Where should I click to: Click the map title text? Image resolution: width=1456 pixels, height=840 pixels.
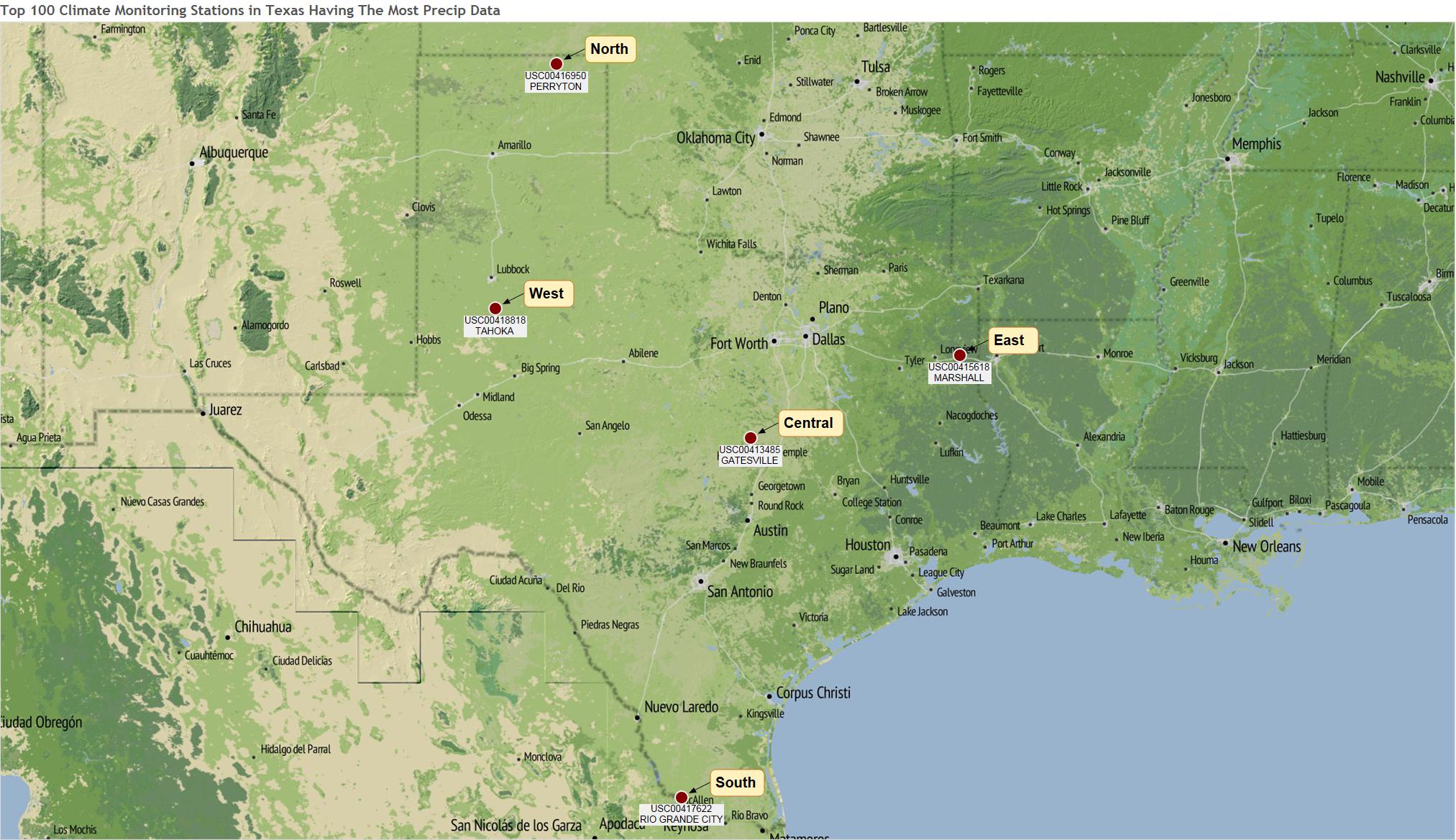pos(250,10)
